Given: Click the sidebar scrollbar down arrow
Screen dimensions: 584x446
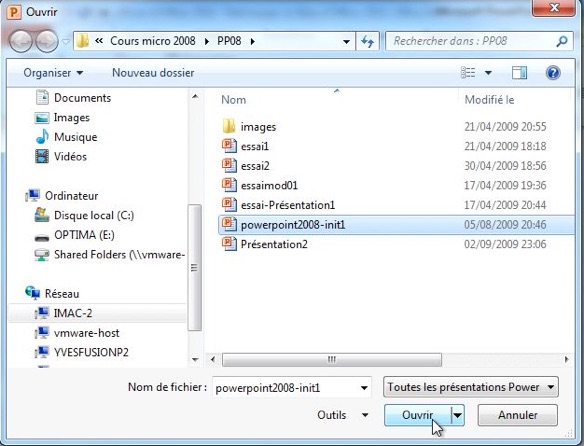Looking at the screenshot, I should 195,360.
